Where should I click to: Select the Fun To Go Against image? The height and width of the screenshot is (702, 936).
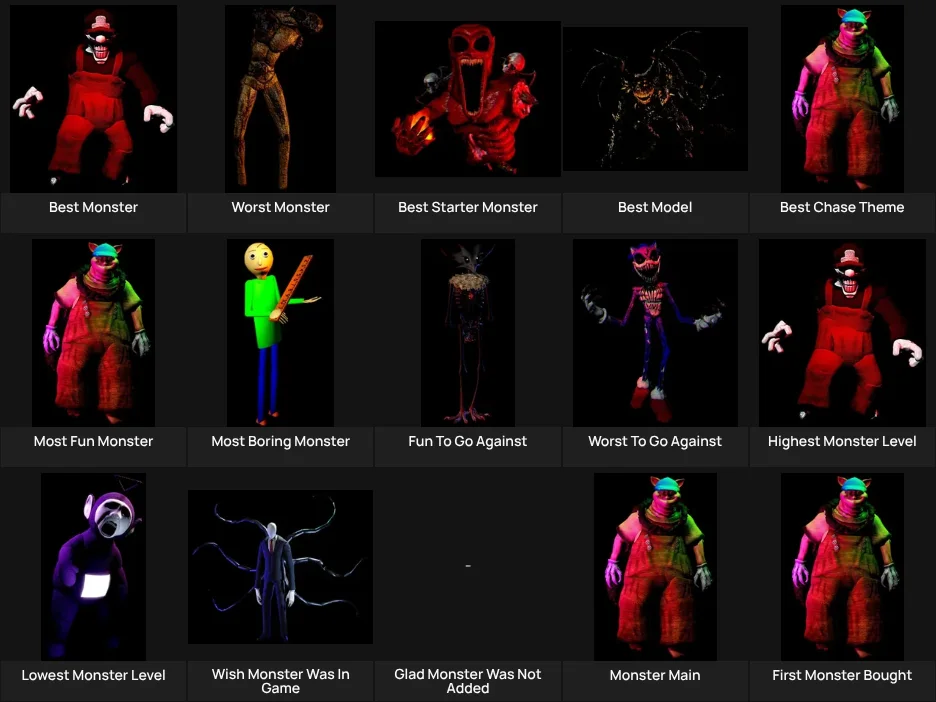pos(467,332)
